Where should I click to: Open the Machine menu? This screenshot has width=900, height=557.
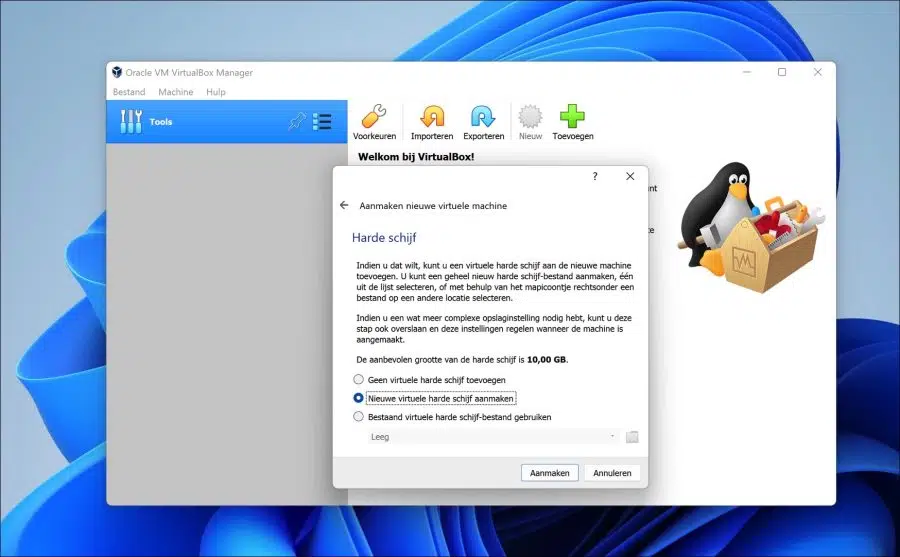176,92
